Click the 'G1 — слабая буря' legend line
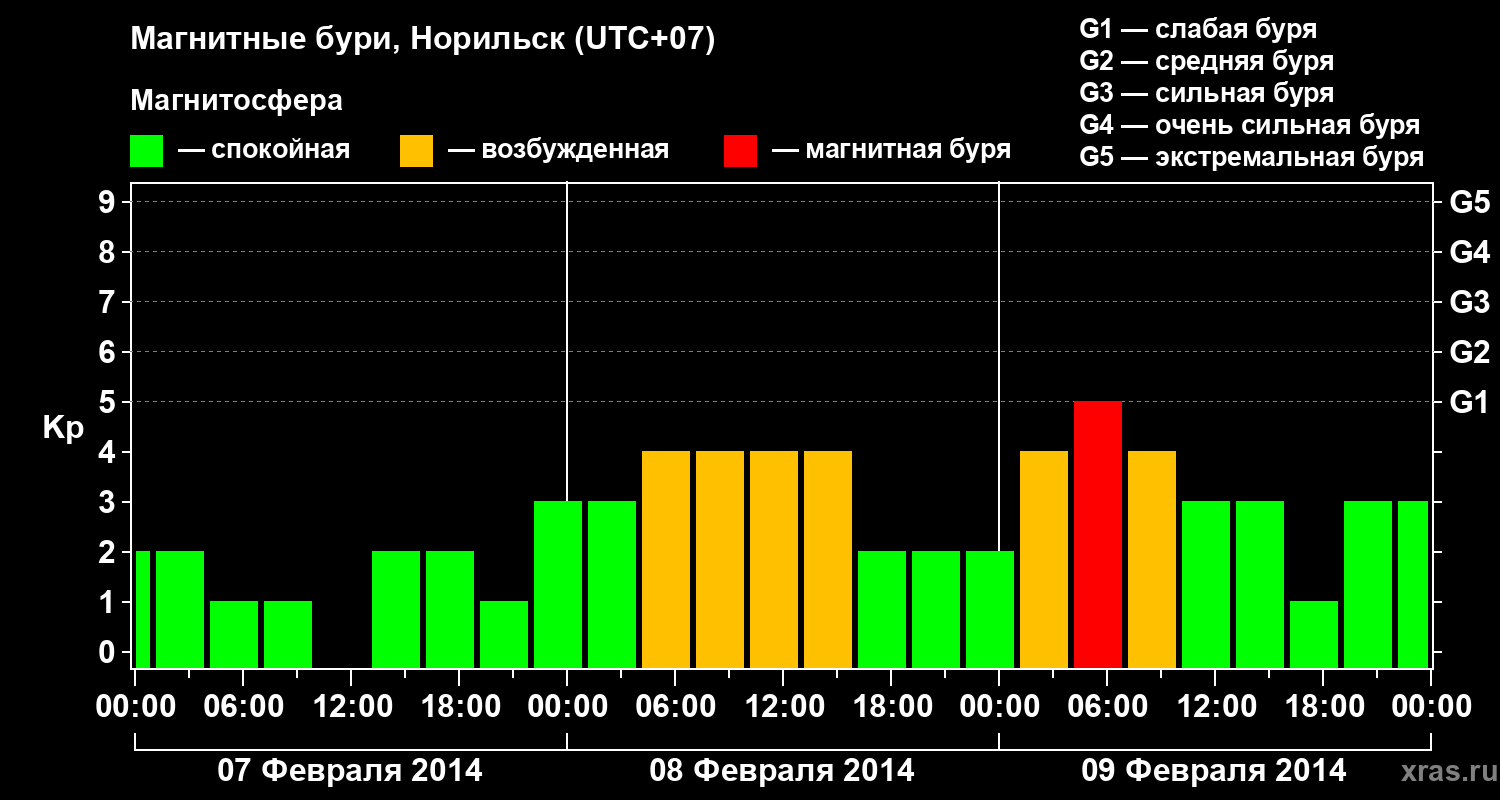Image resolution: width=1500 pixels, height=800 pixels. [1198, 29]
